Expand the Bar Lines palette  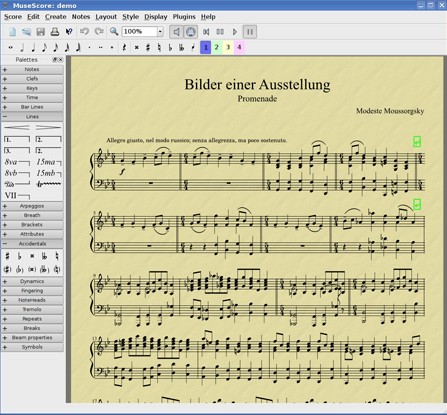(32, 107)
